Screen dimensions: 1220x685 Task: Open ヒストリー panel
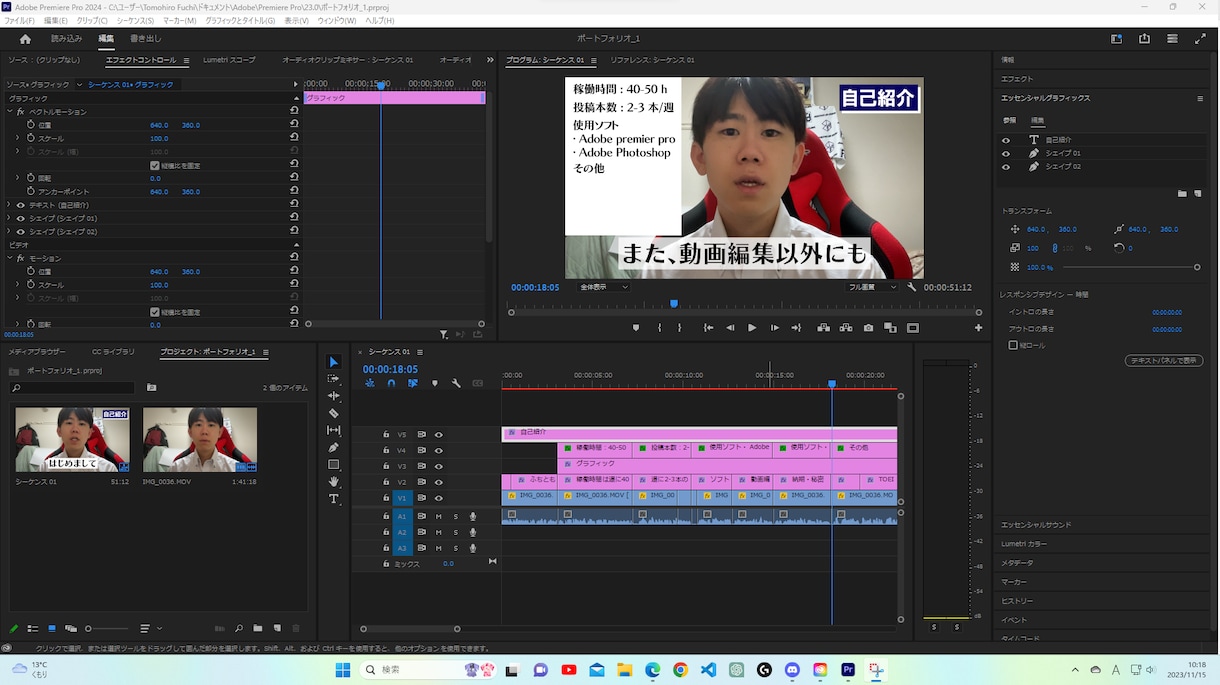pos(1017,601)
